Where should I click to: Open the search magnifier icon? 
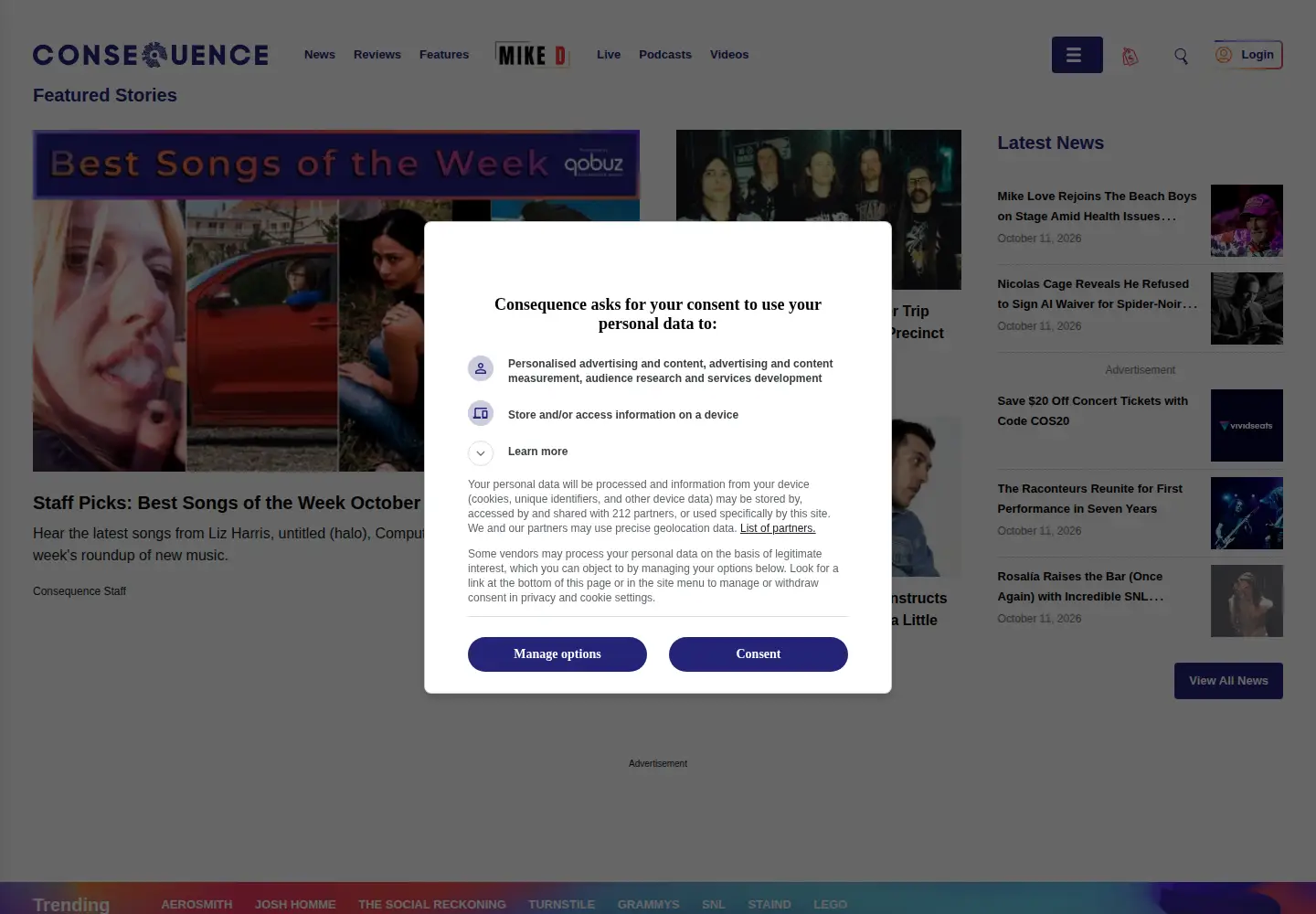point(1181,56)
